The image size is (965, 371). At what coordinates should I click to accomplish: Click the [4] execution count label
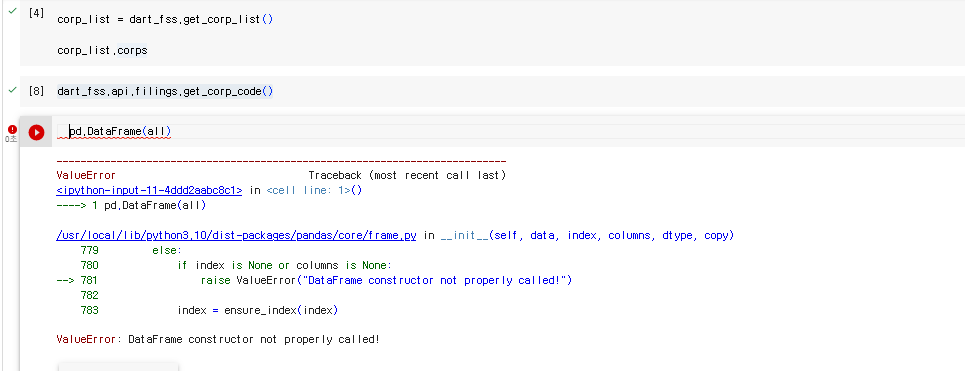click(36, 13)
